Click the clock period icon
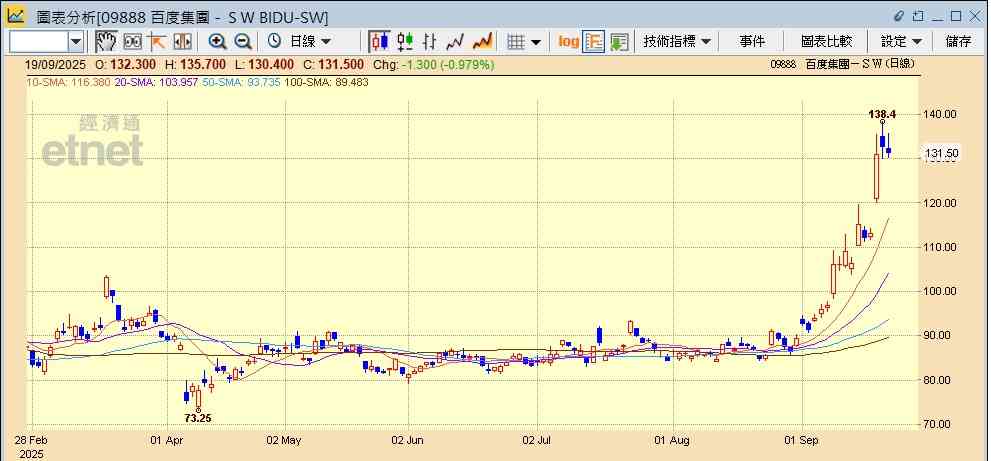 pyautogui.click(x=274, y=42)
